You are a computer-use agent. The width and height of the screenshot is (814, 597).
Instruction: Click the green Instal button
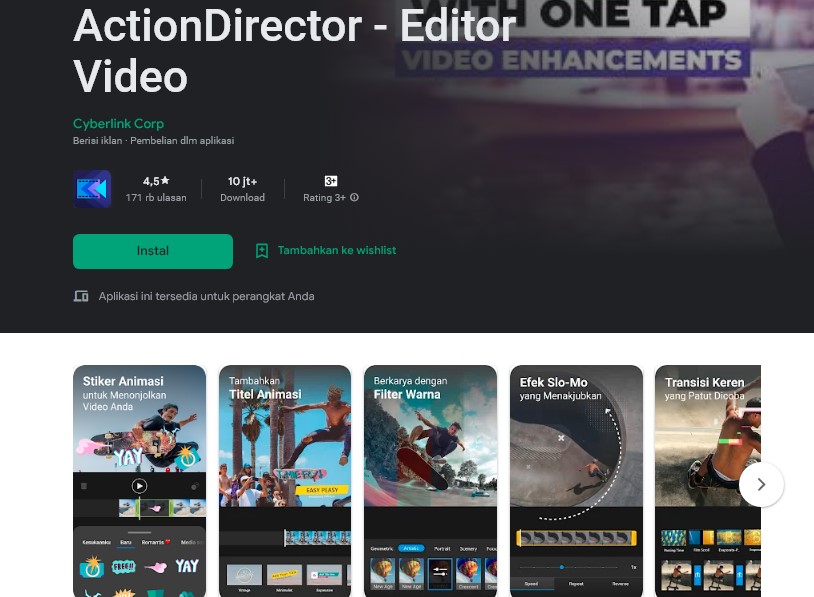(153, 251)
